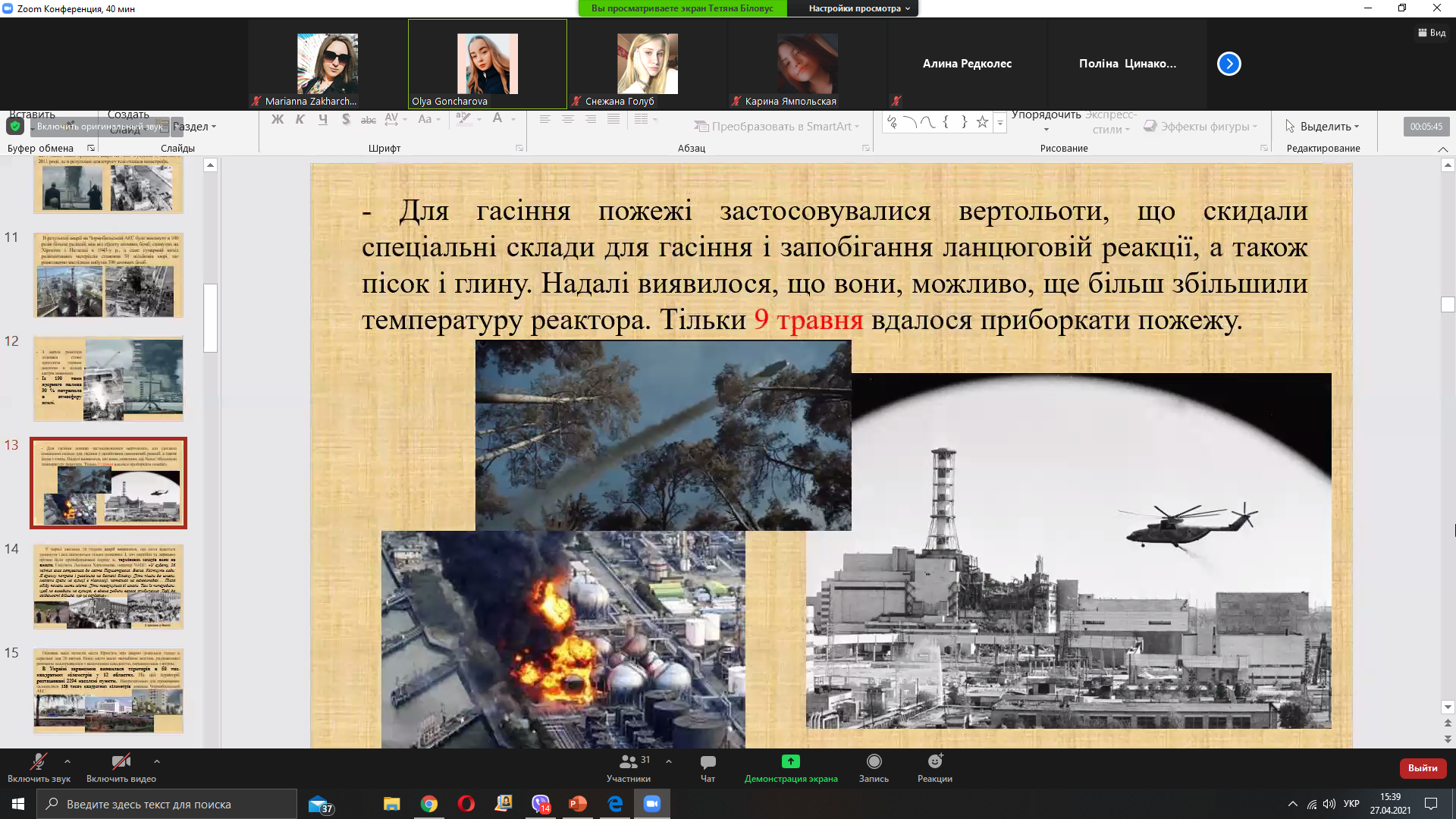Select slide 12 thumbnail
The width and height of the screenshot is (1456, 819).
(x=108, y=379)
